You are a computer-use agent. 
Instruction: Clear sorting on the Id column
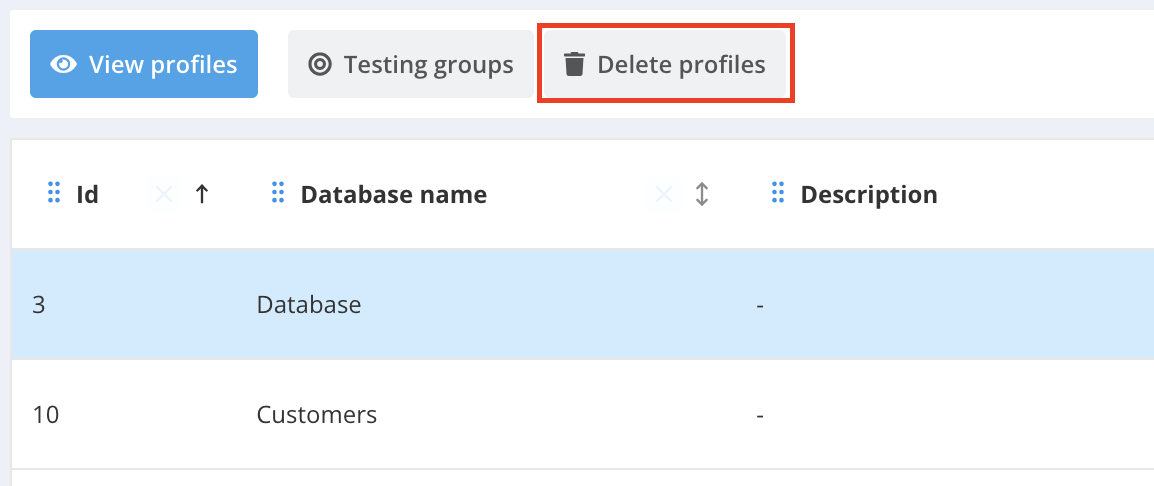pos(164,194)
